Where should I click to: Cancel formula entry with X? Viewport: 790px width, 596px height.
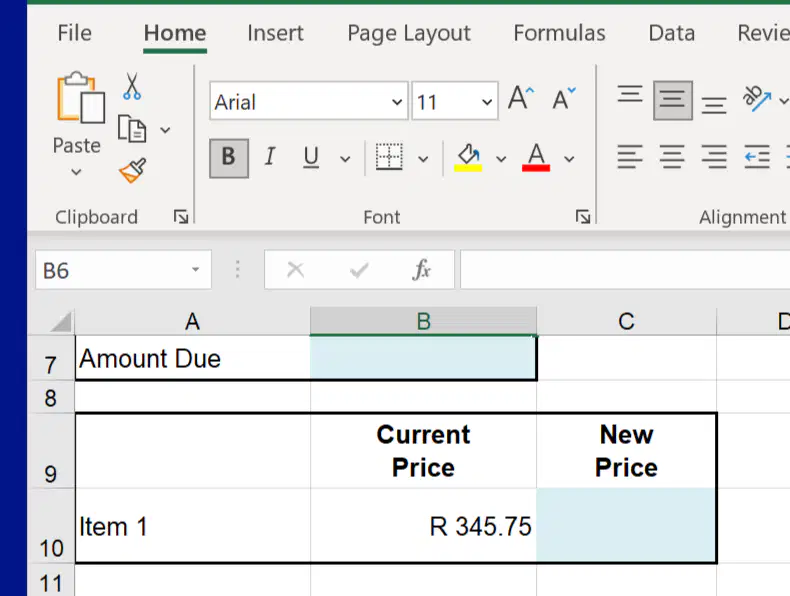pyautogui.click(x=295, y=270)
